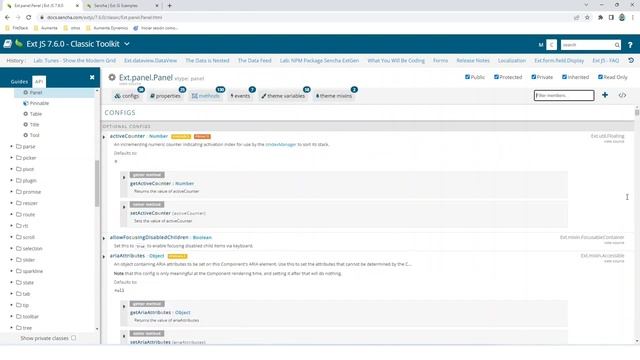Toggle the Read Only checkbox

[600, 77]
